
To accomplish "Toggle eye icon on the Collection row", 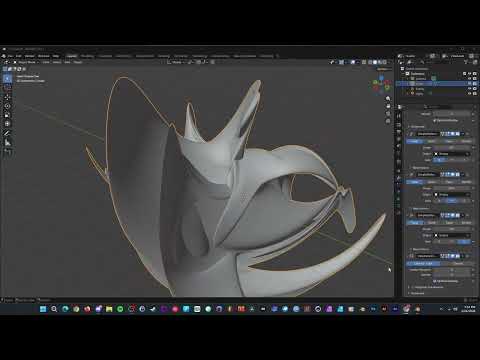I will [x=469, y=74].
